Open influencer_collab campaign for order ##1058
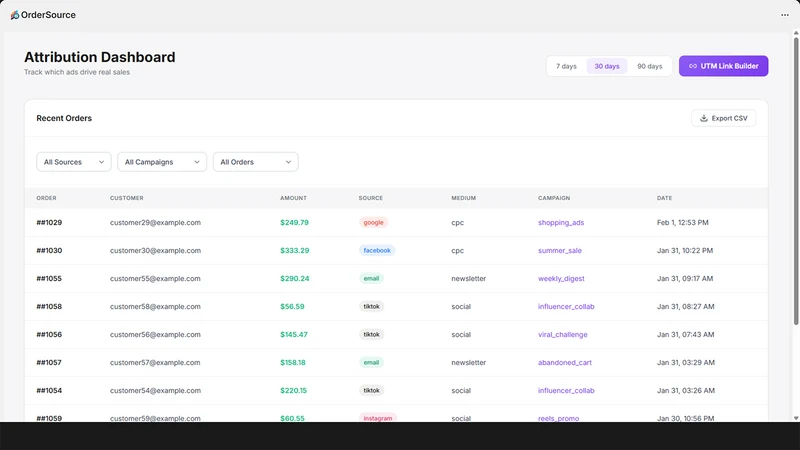The width and height of the screenshot is (800, 450). [x=566, y=307]
